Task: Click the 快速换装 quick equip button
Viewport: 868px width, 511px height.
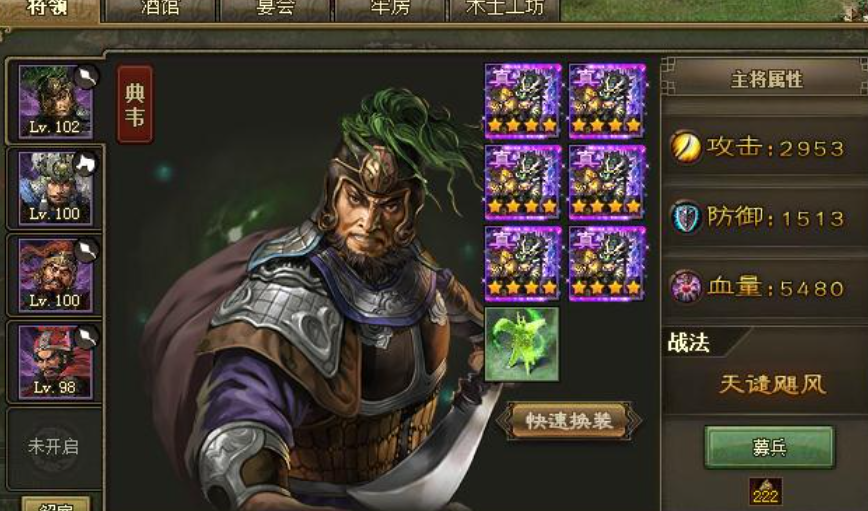Action: (569, 421)
